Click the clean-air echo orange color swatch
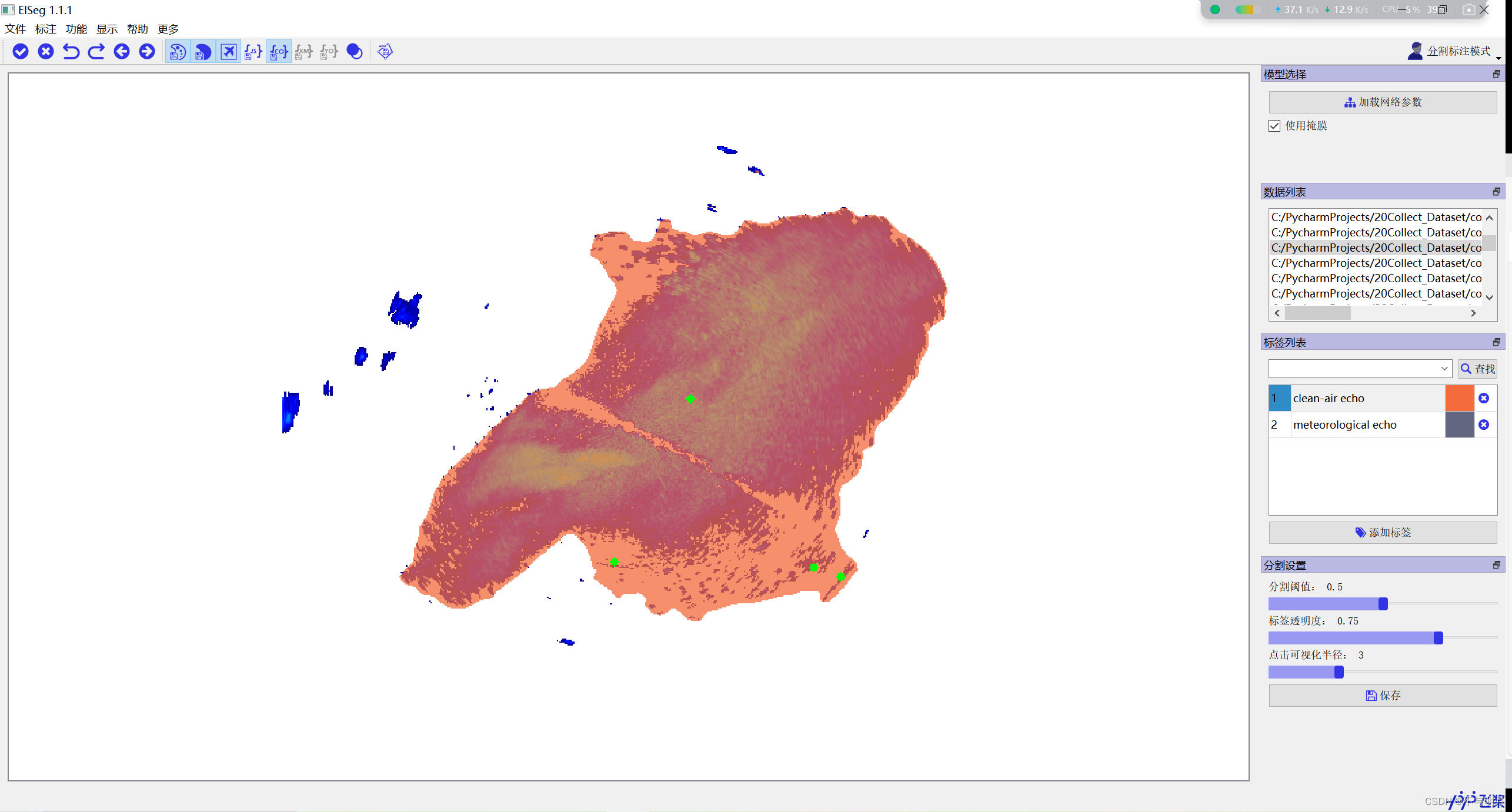The height and width of the screenshot is (812, 1512). point(1459,398)
